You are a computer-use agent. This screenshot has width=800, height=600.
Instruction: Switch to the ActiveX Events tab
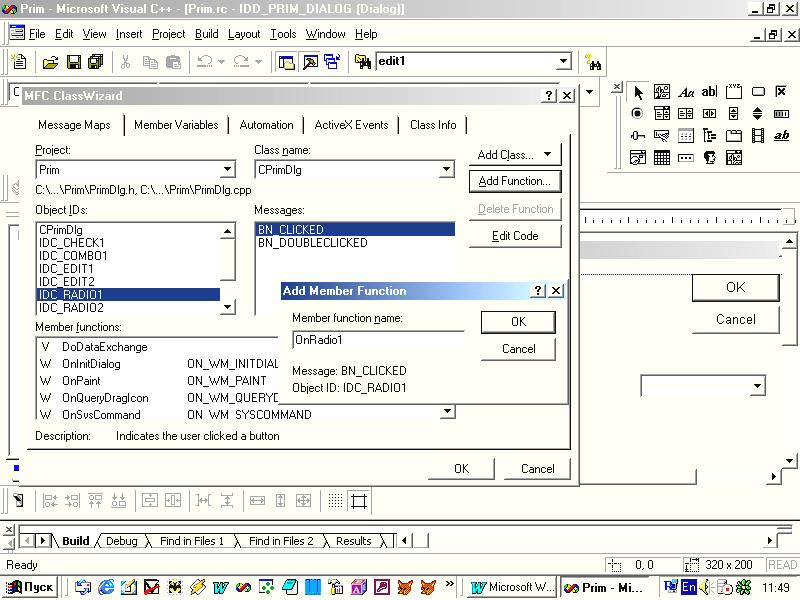351,125
